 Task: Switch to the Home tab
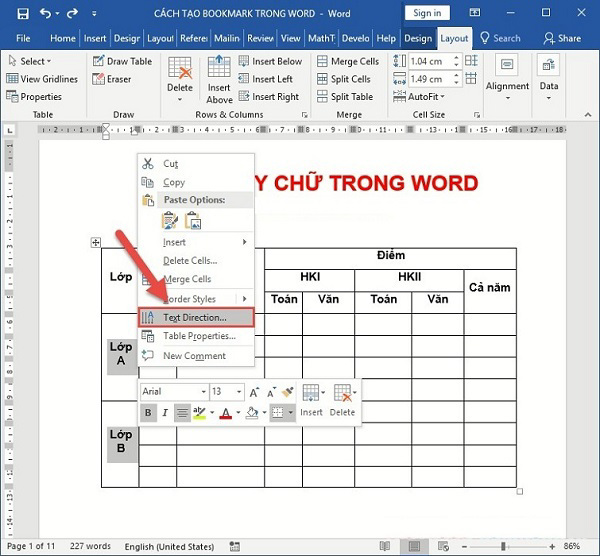pos(62,38)
